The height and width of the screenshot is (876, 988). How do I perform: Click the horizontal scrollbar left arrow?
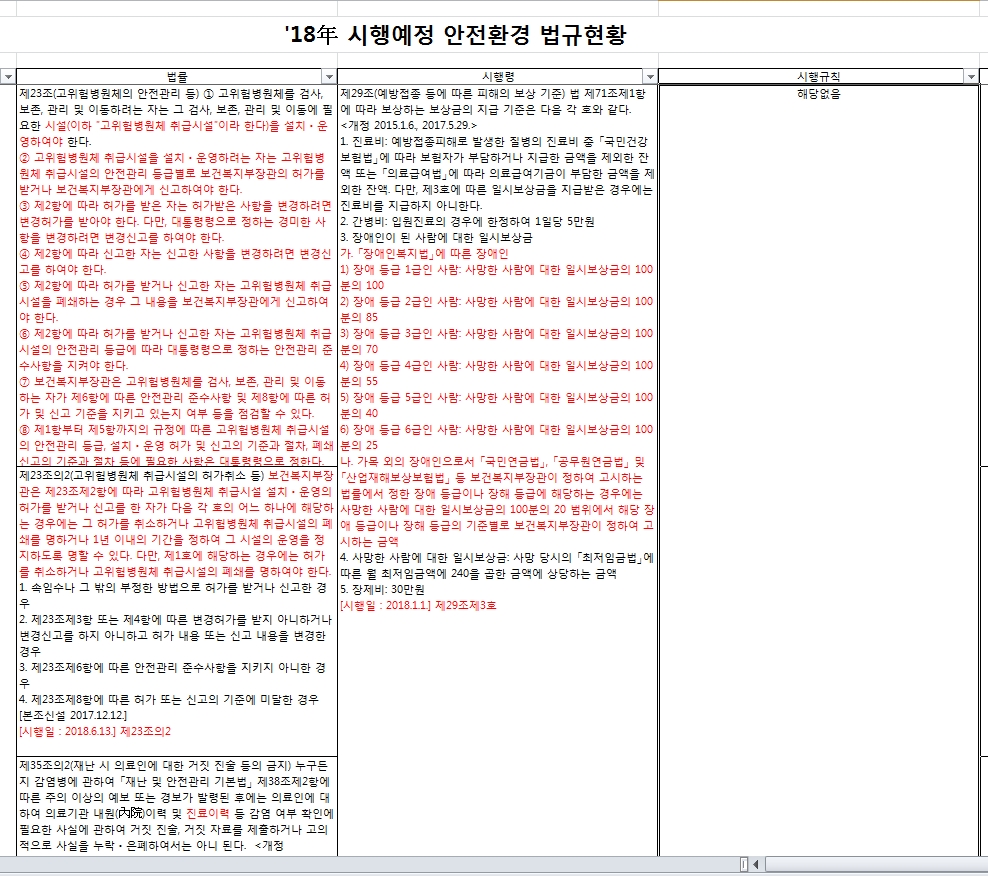pyautogui.click(x=757, y=864)
